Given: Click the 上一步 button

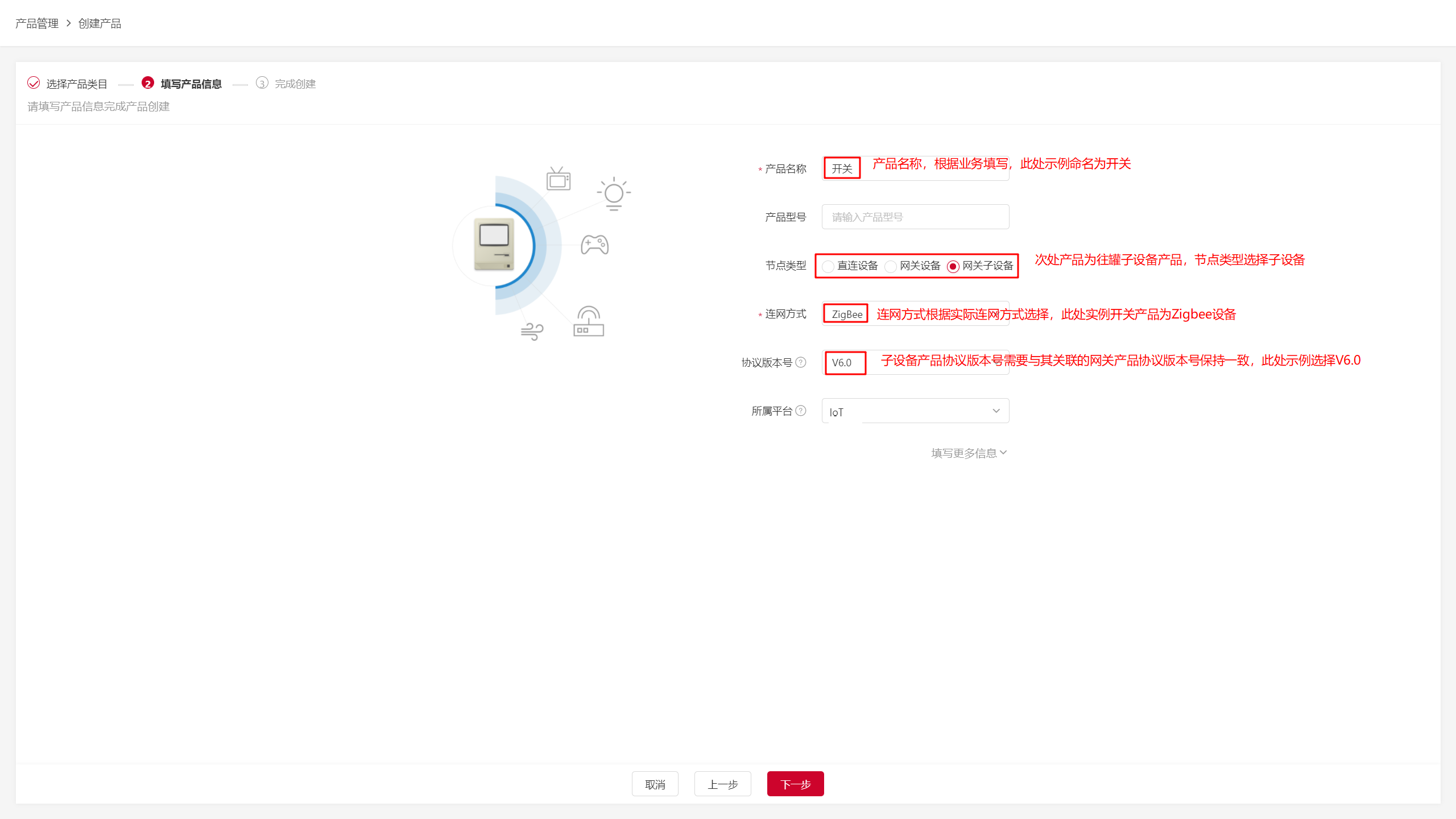Looking at the screenshot, I should click(x=722, y=784).
